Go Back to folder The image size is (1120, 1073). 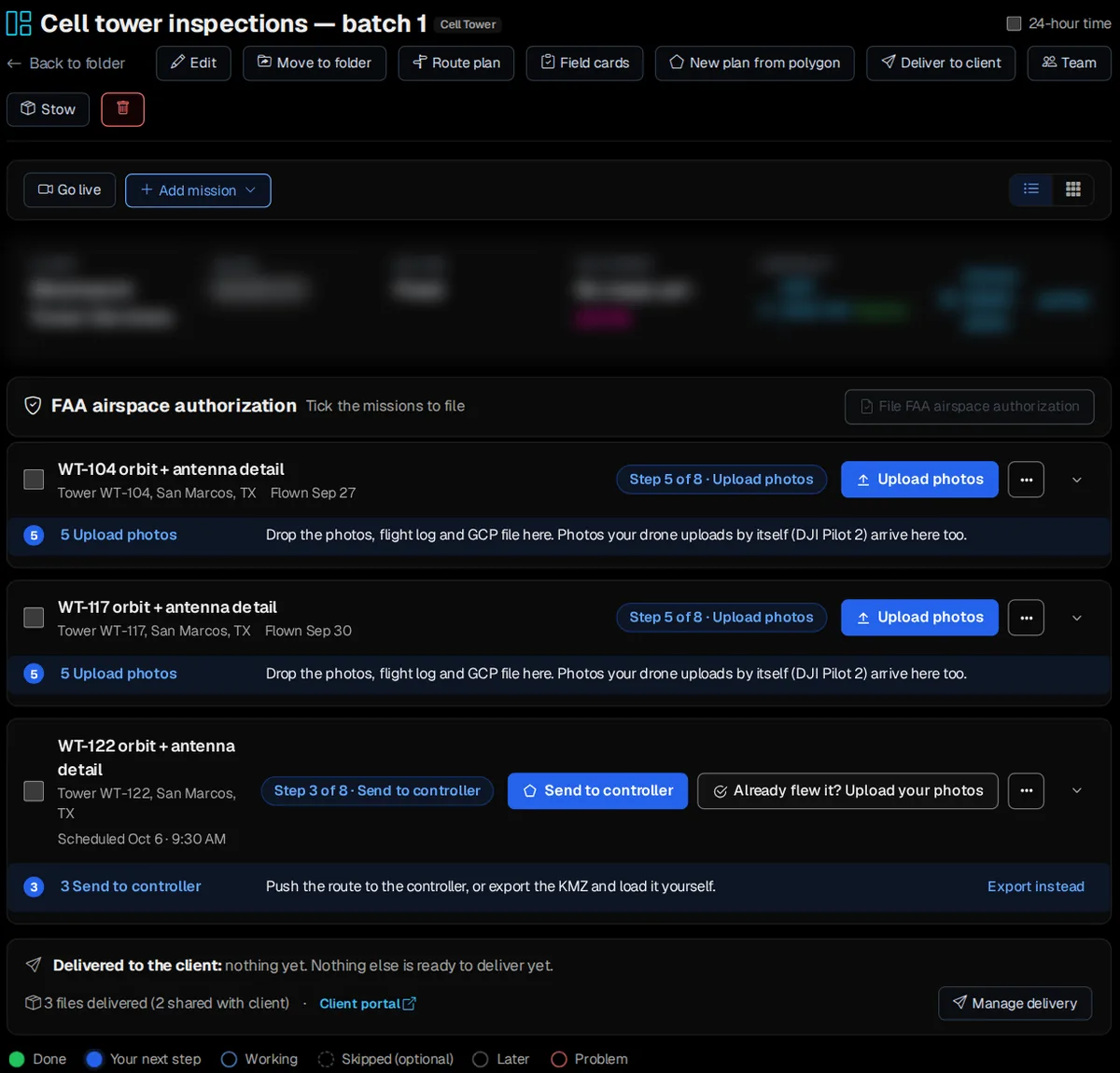point(65,63)
